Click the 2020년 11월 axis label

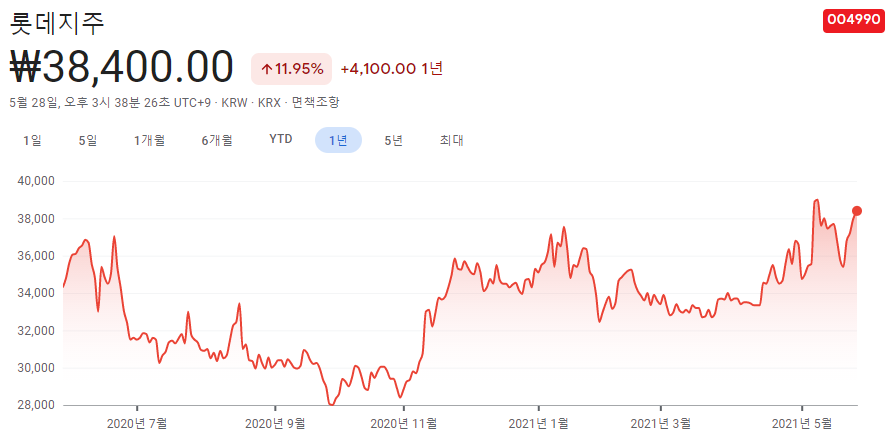click(404, 424)
